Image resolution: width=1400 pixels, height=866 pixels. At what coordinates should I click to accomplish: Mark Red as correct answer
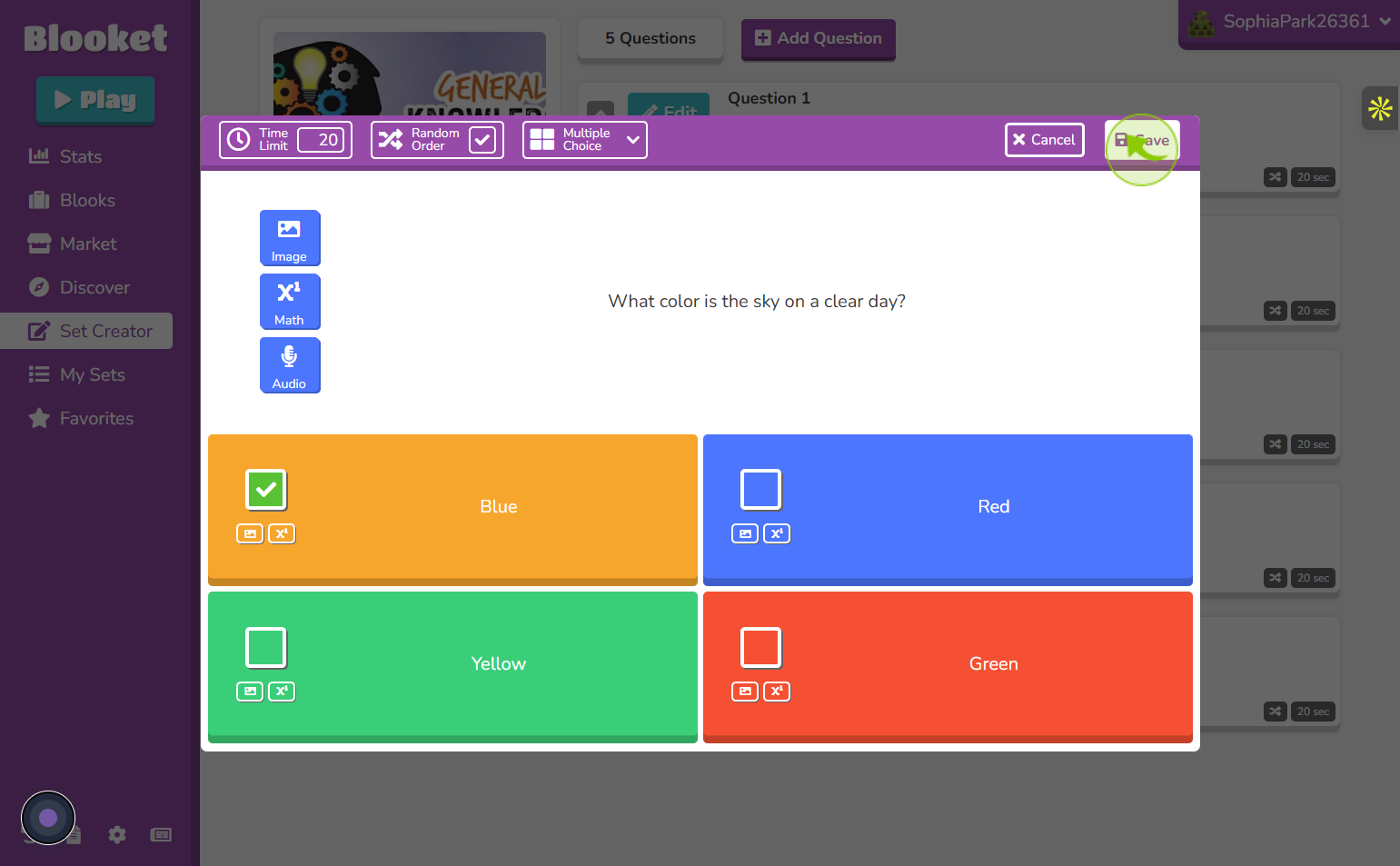(x=761, y=490)
